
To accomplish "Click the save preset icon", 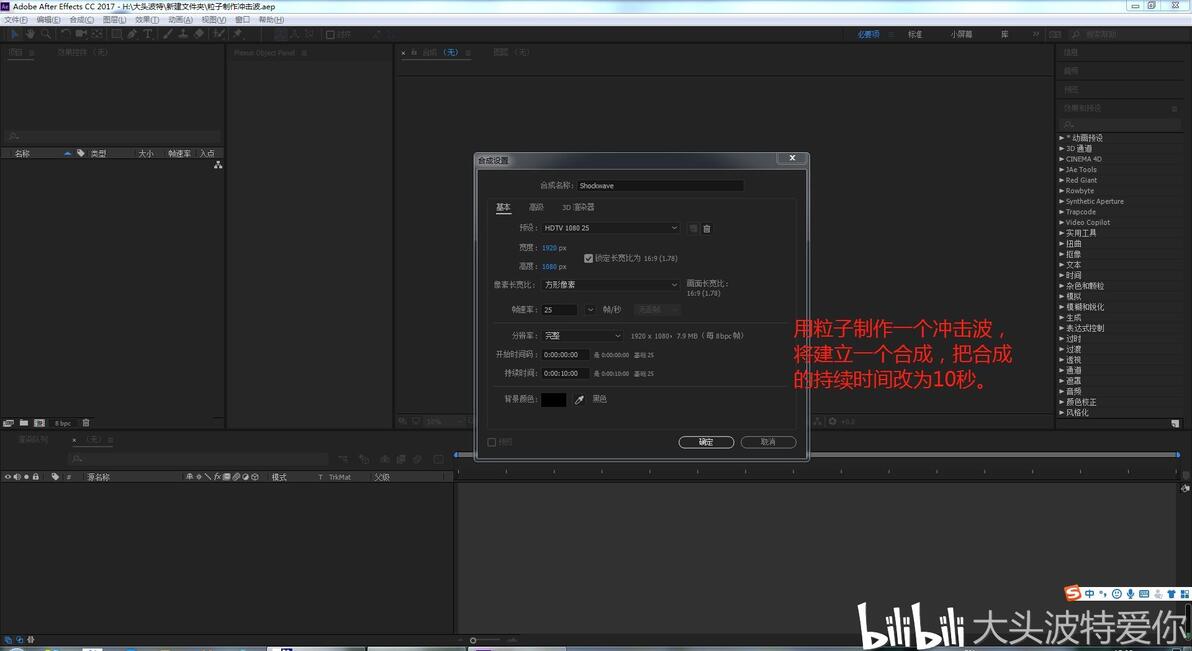I will [x=693, y=228].
